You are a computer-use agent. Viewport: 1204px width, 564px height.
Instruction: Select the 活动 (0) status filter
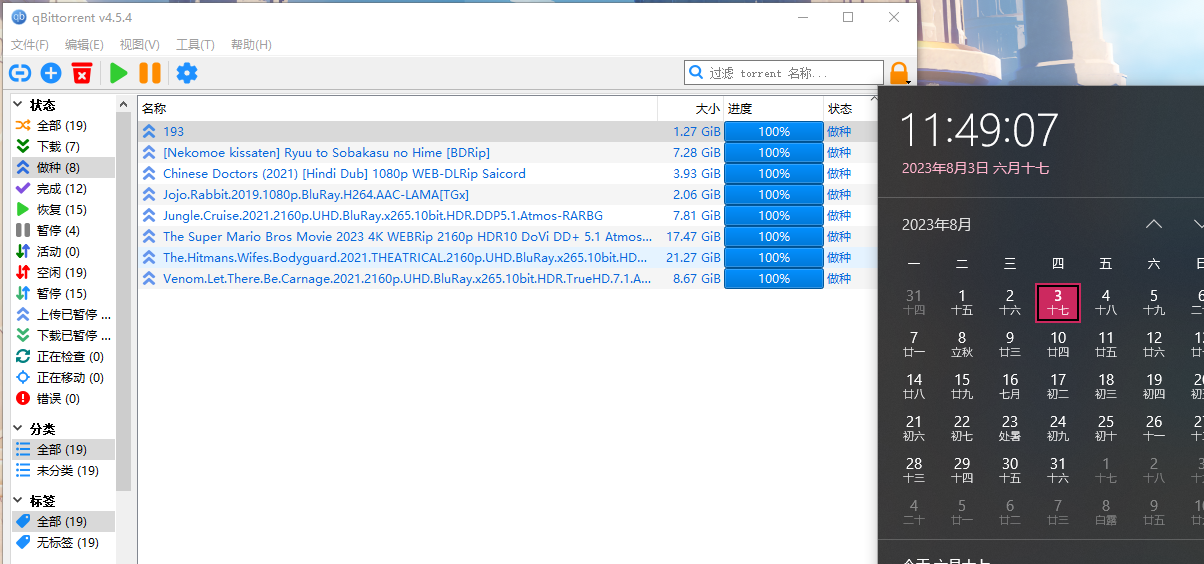[x=62, y=252]
